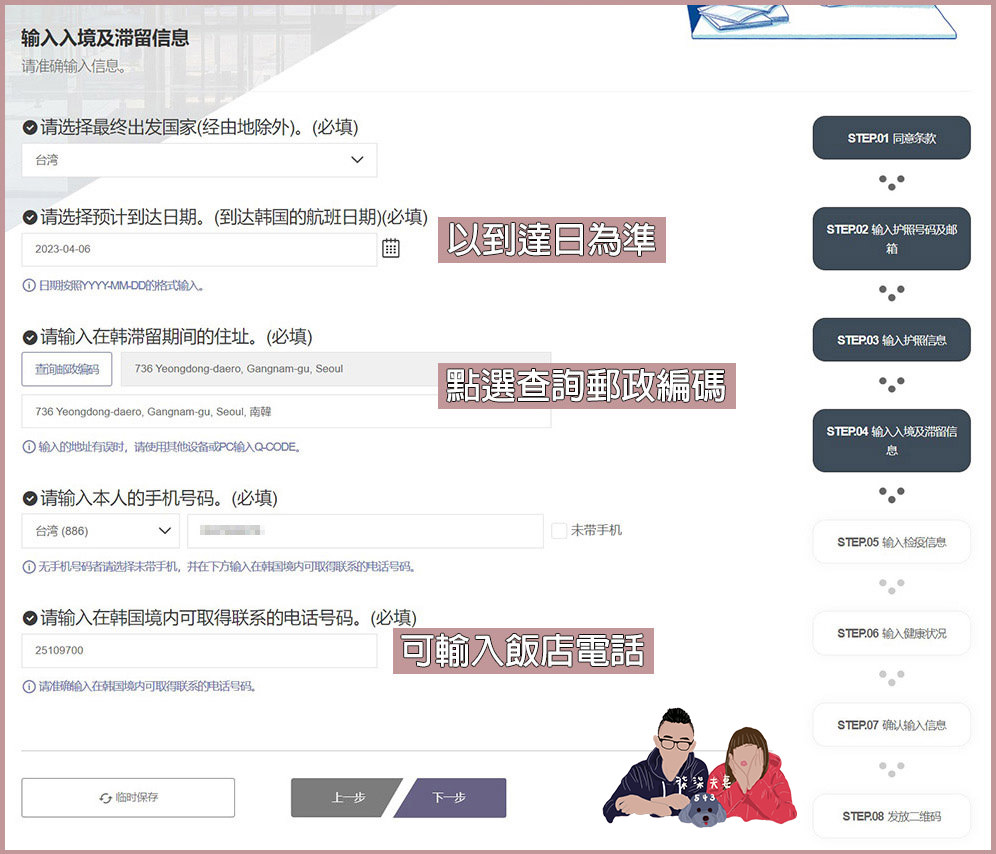
Task: Click the greyed address field ending in Seoul
Action: tap(336, 369)
